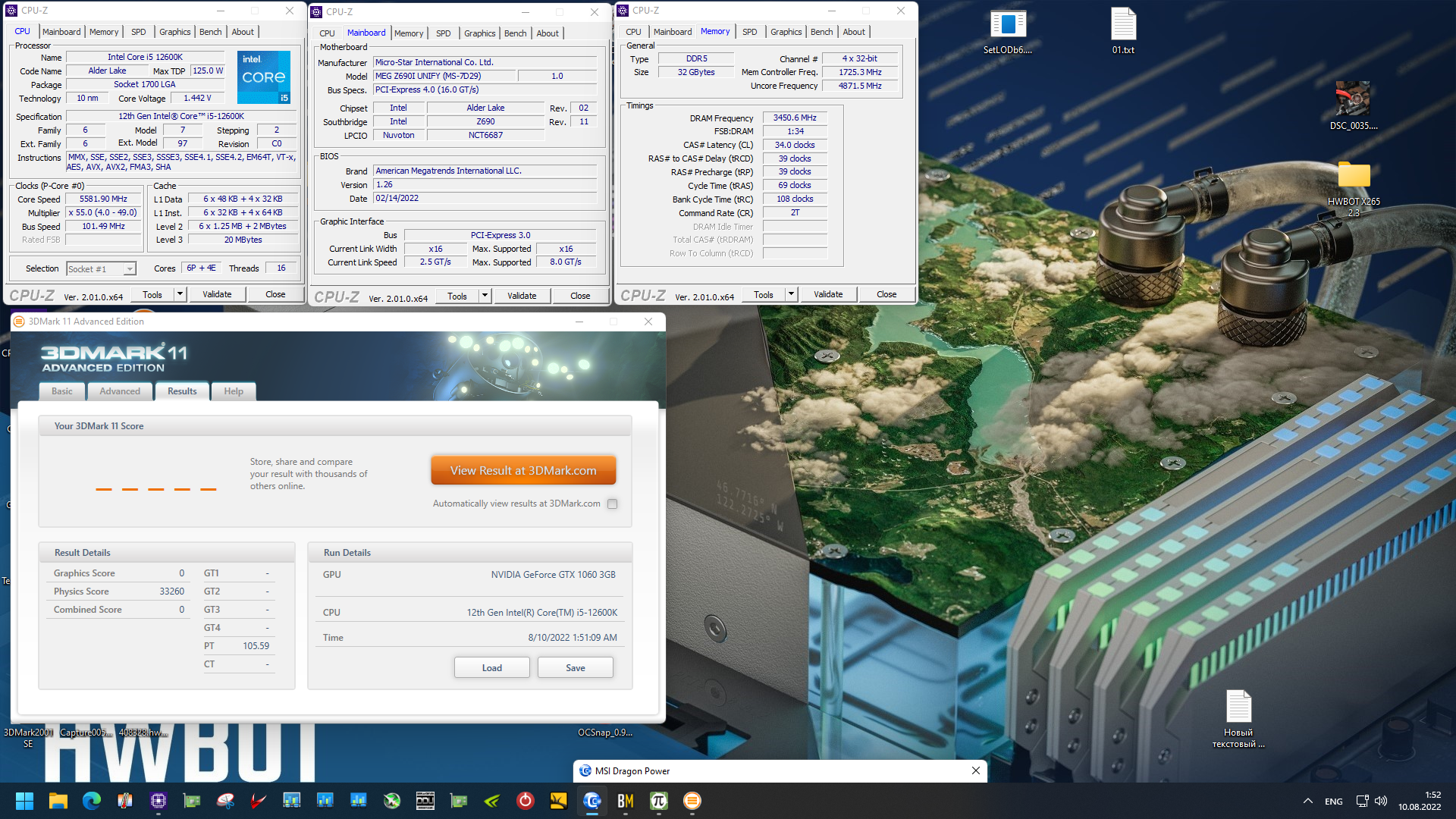Image resolution: width=1456 pixels, height=819 pixels.
Task: Click the Intel Core i5 processor logo
Action: point(264,77)
